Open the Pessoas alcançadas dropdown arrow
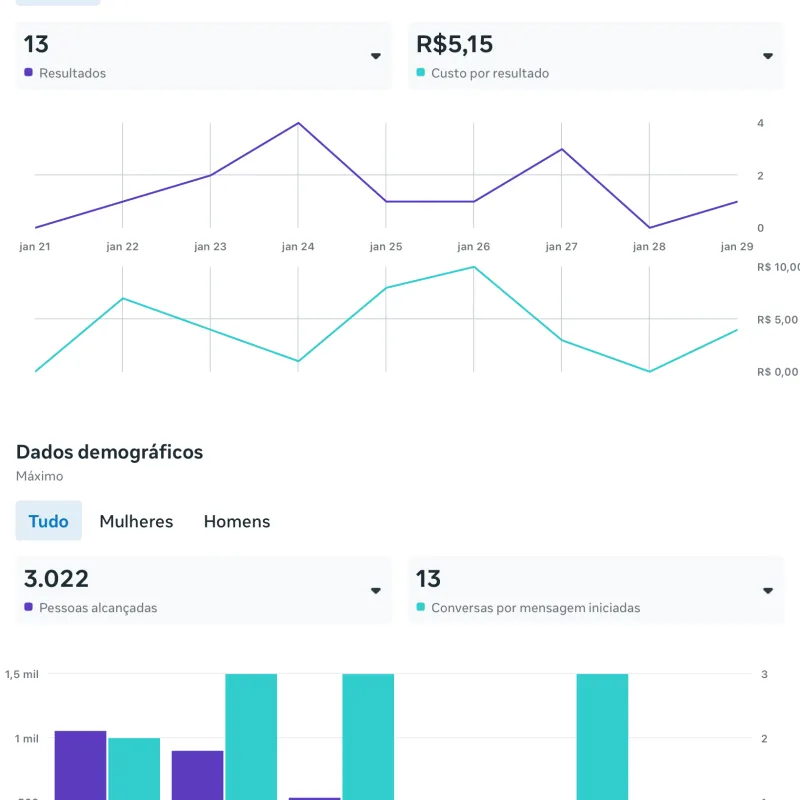 pyautogui.click(x=376, y=591)
